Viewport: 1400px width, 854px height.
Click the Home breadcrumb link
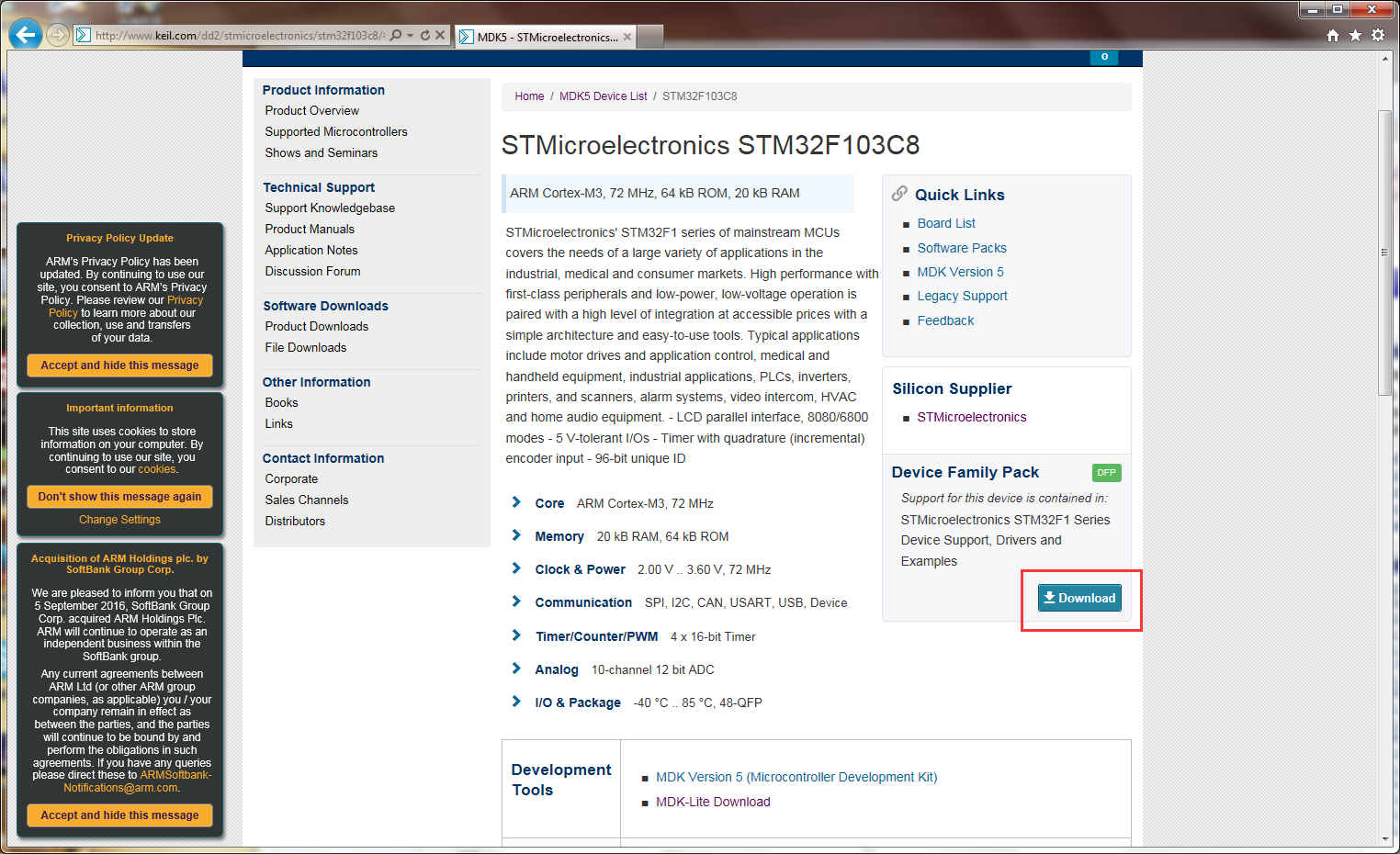(x=529, y=96)
